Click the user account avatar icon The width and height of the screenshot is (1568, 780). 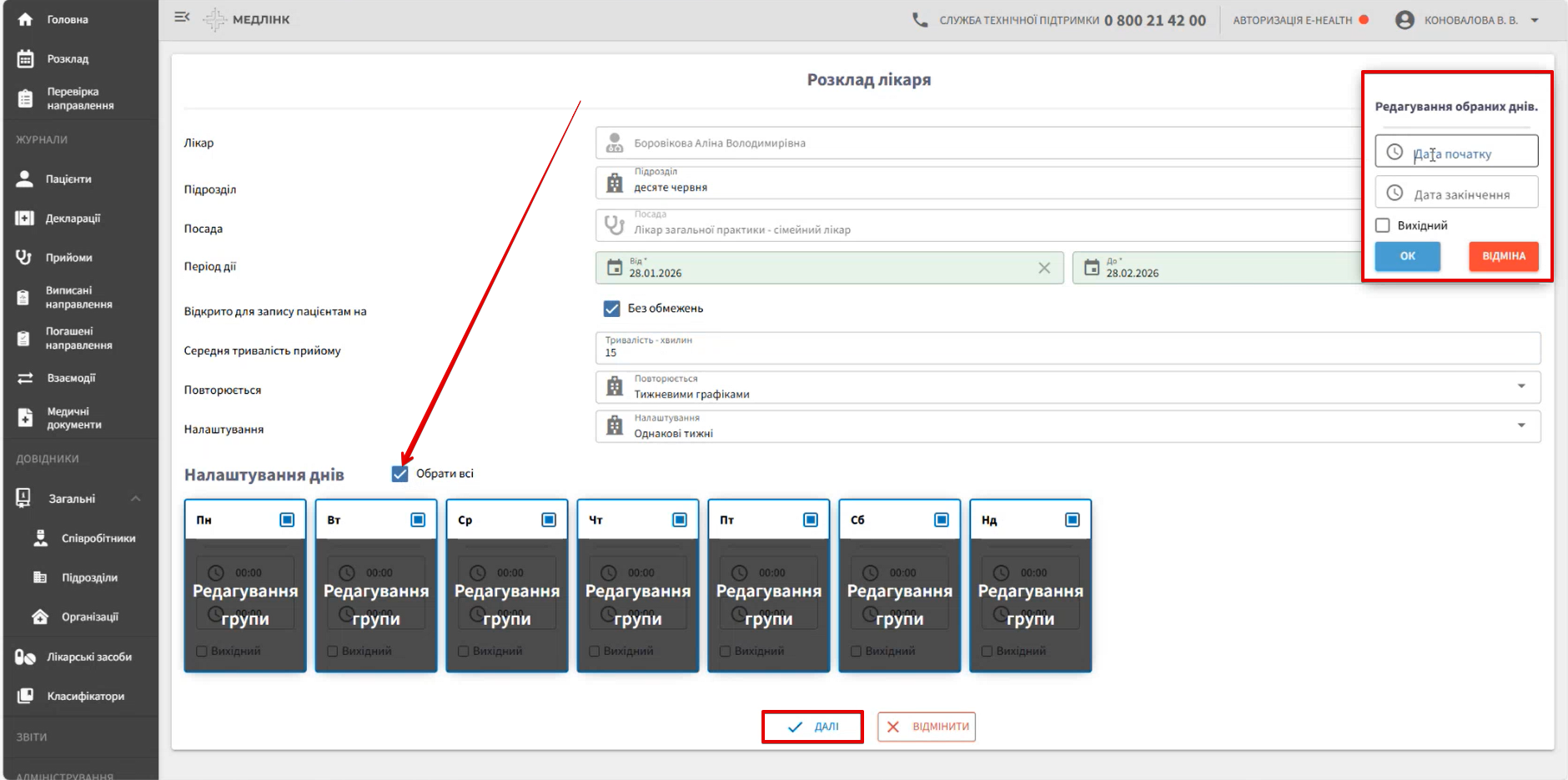[1405, 20]
